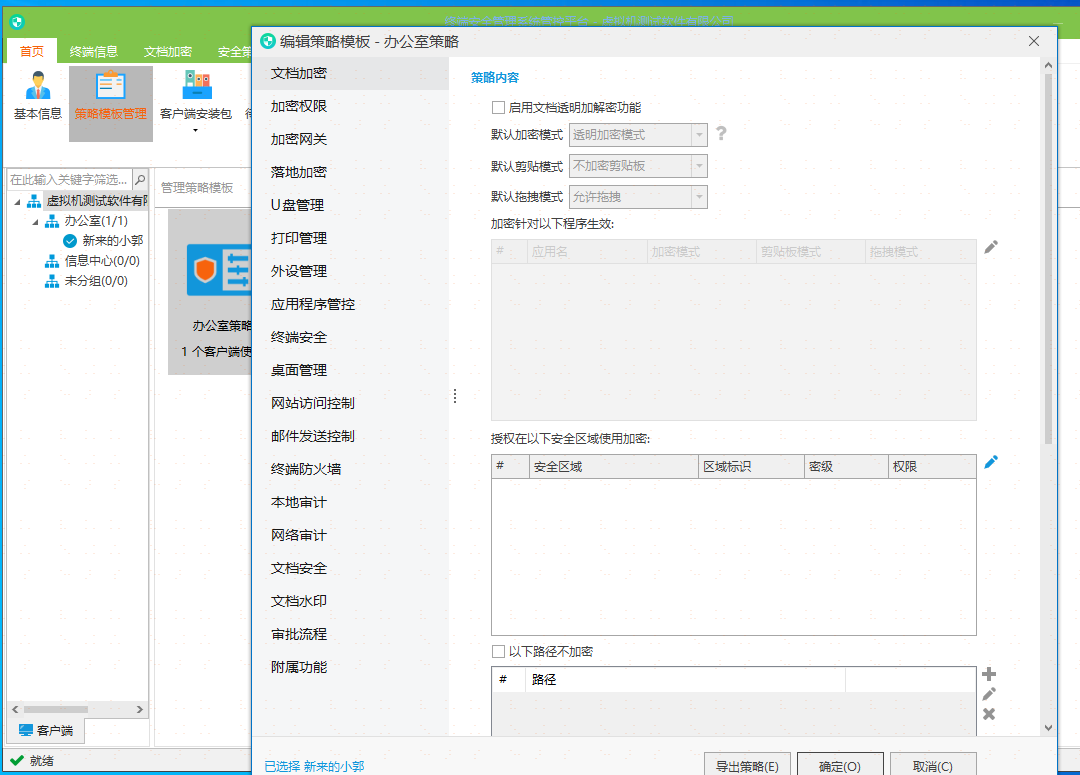Select 审批流程 policy category
The height and width of the screenshot is (775, 1080).
(351, 634)
